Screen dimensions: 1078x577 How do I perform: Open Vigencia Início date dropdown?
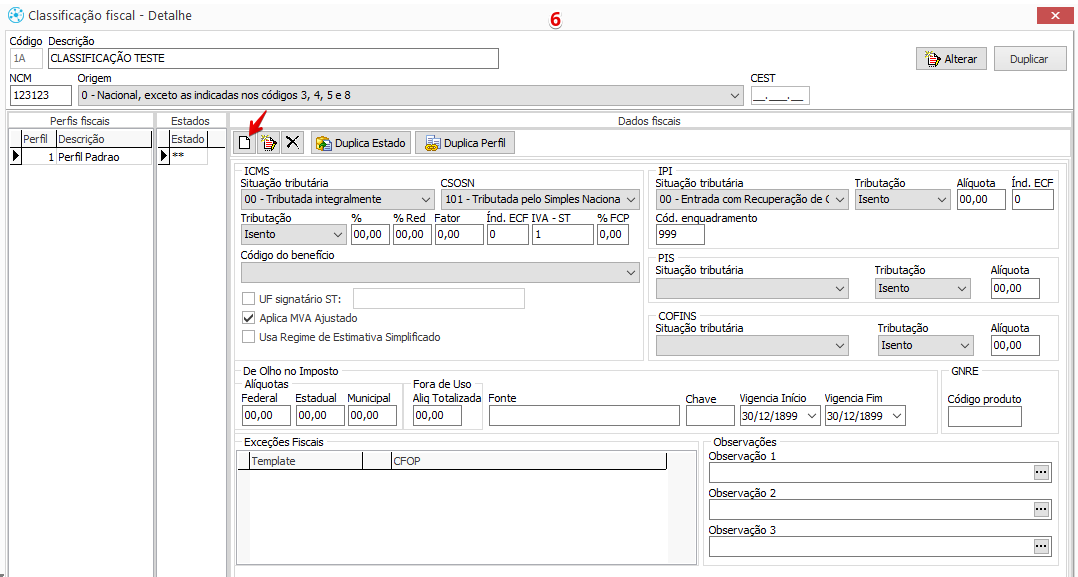point(812,416)
